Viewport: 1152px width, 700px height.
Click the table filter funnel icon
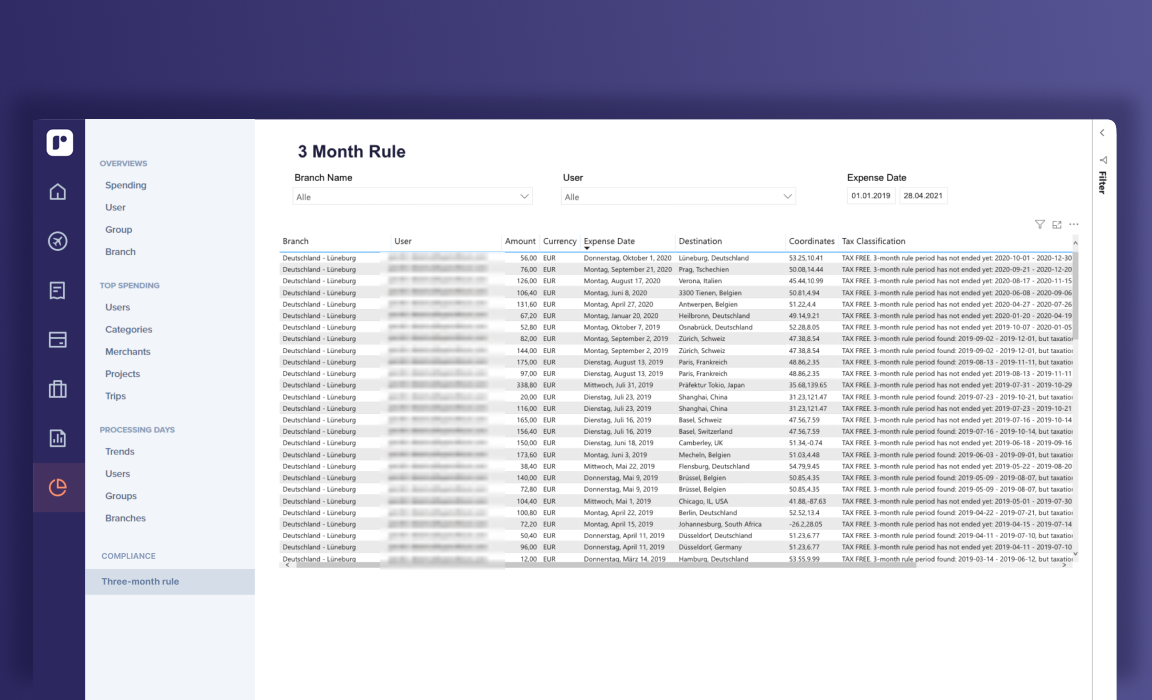click(1040, 225)
